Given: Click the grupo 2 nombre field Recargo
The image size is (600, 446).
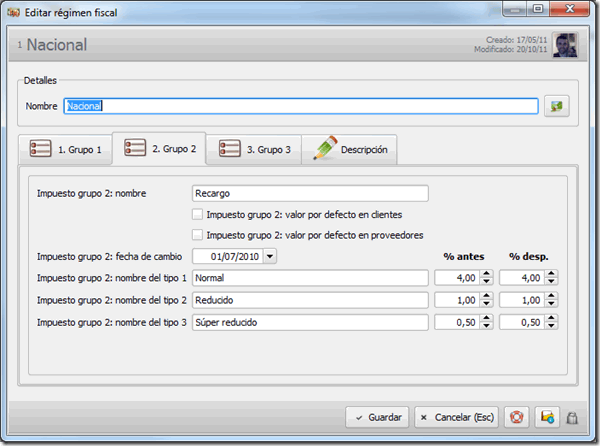Looking at the screenshot, I should coord(310,194).
